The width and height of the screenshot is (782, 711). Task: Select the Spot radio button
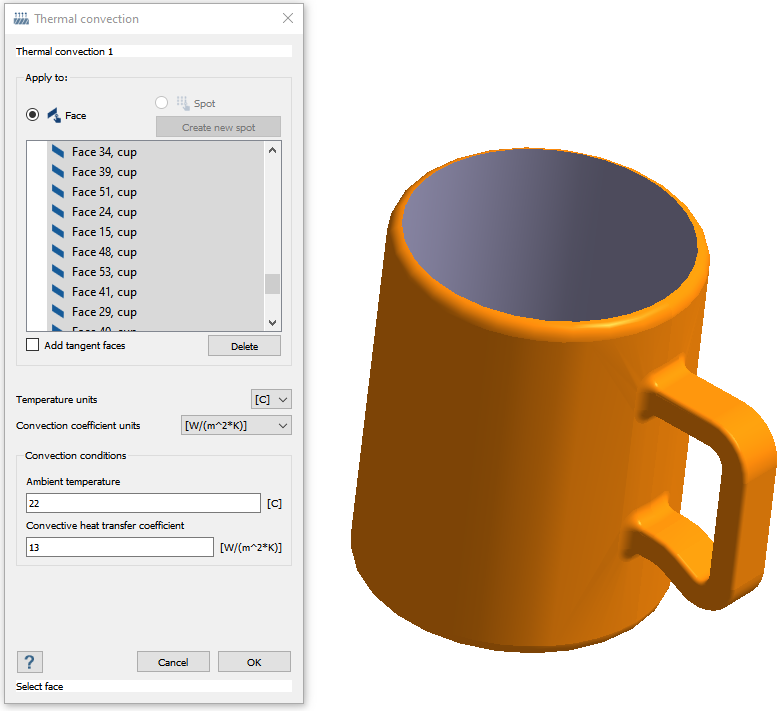[162, 103]
